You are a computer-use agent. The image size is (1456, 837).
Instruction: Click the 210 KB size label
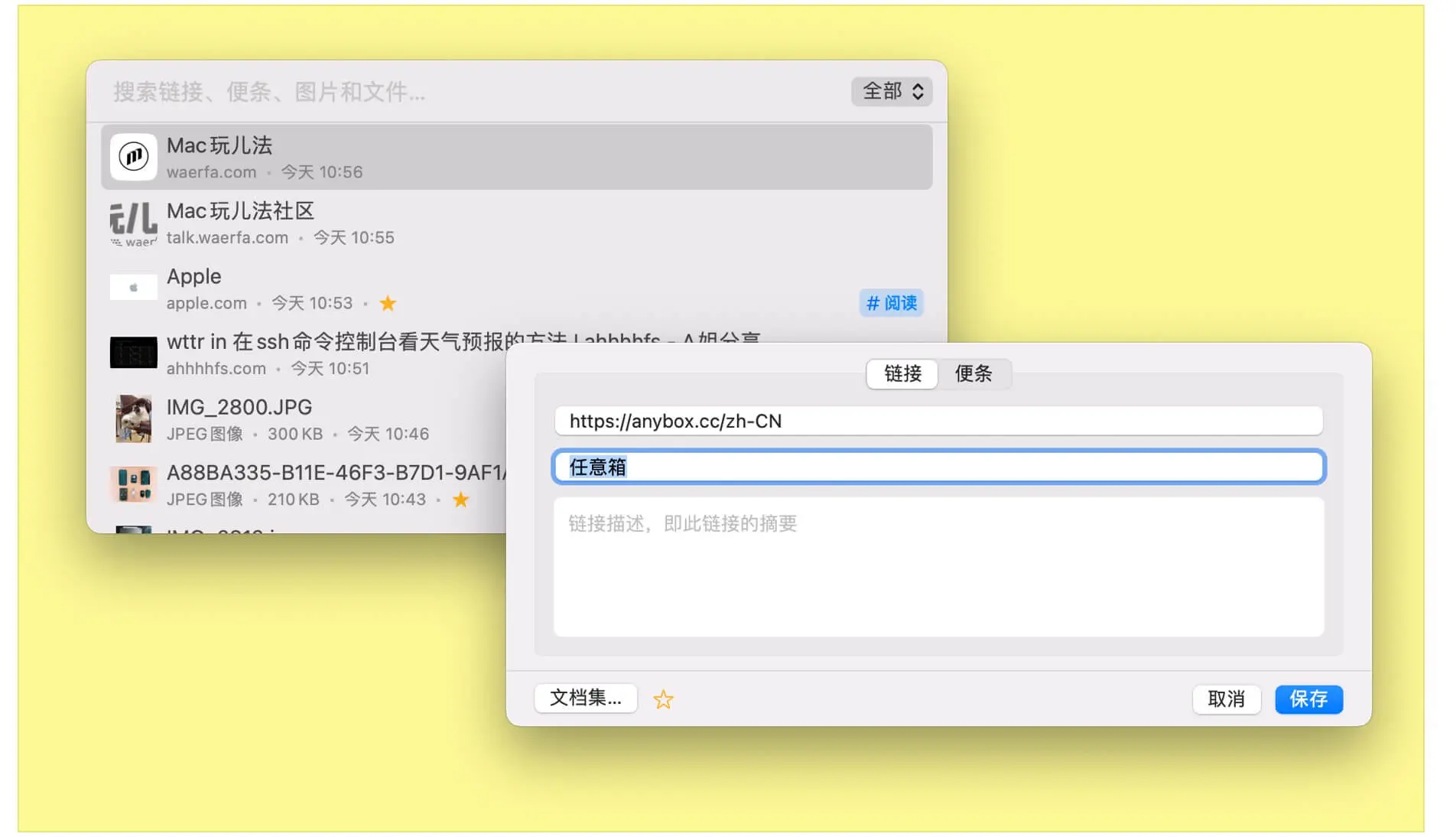pos(294,500)
